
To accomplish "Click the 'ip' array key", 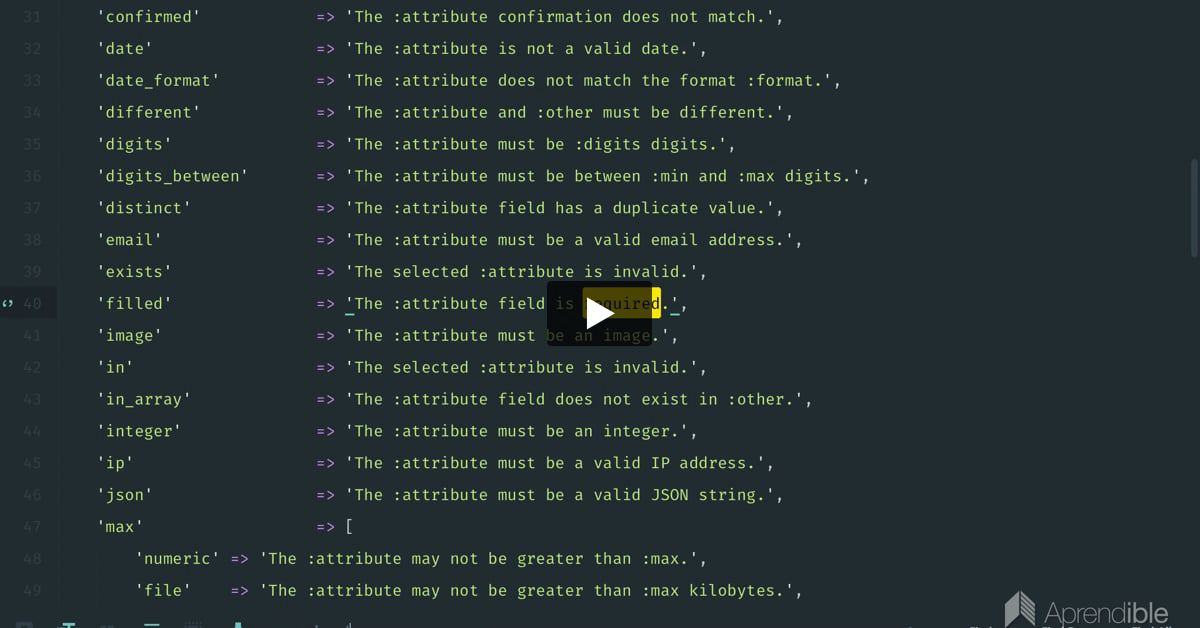I will [x=115, y=464].
